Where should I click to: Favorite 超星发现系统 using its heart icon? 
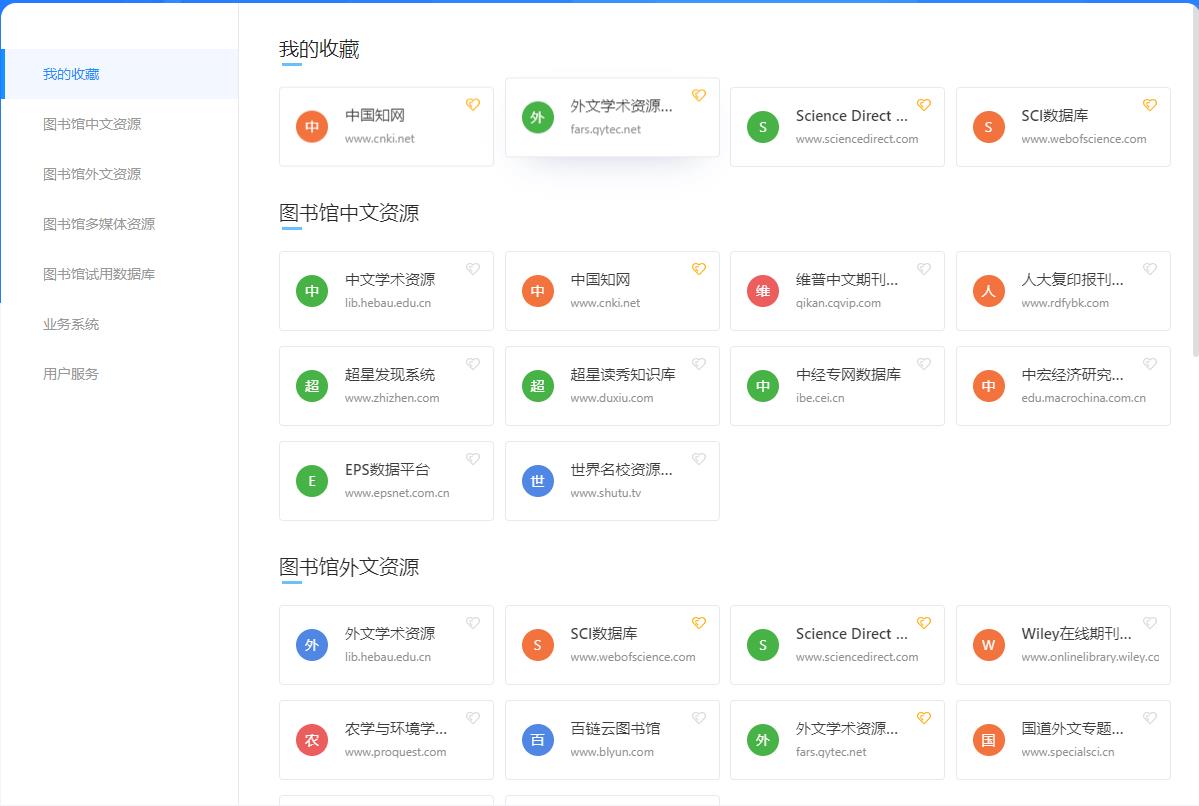click(x=473, y=364)
